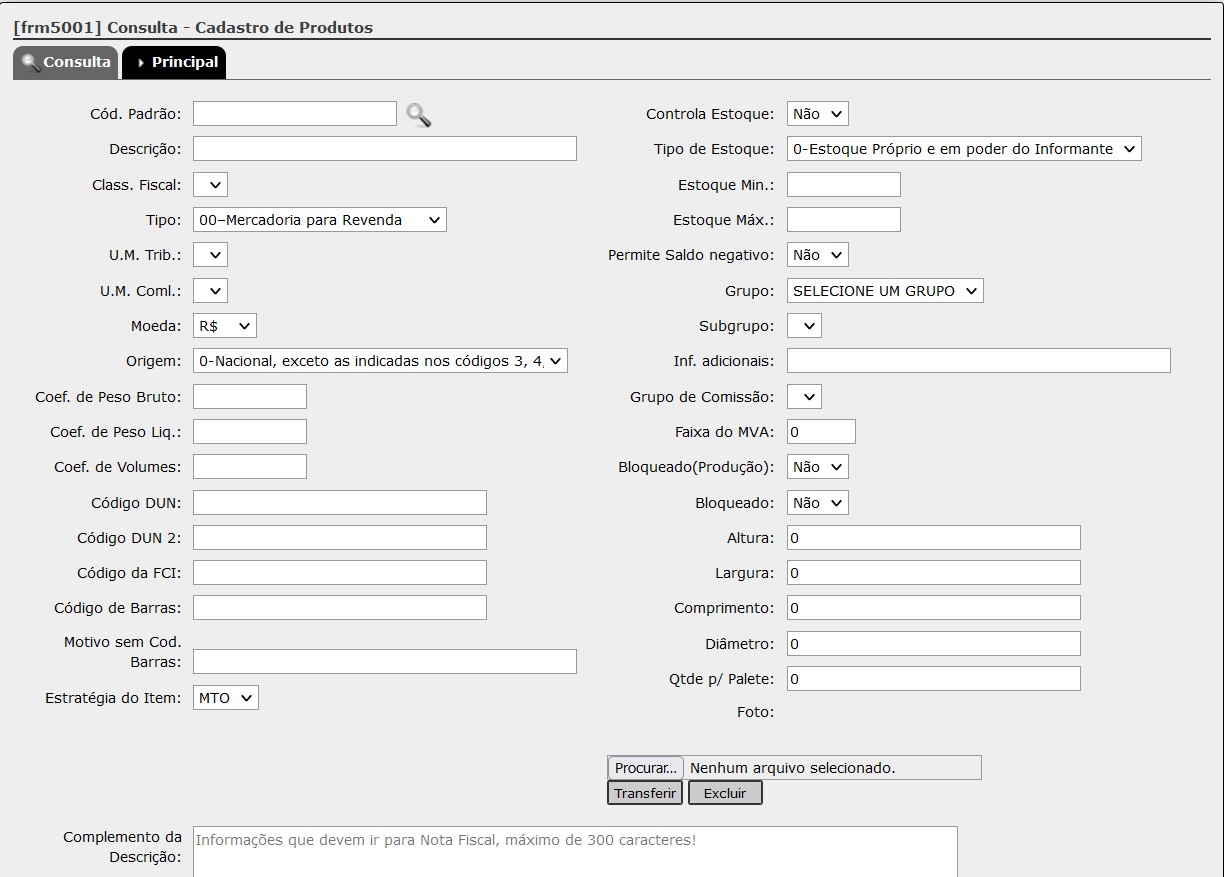Click the Estoque Min. input field
1224x877 pixels.
(844, 185)
